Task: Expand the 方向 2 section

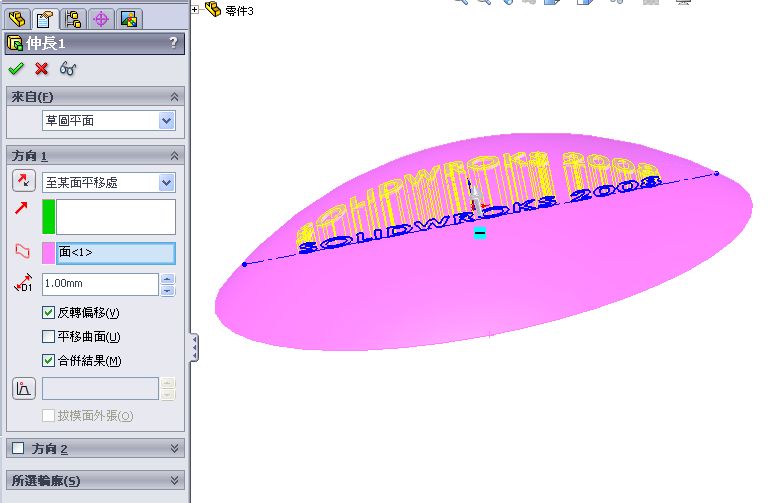Action: pos(174,448)
